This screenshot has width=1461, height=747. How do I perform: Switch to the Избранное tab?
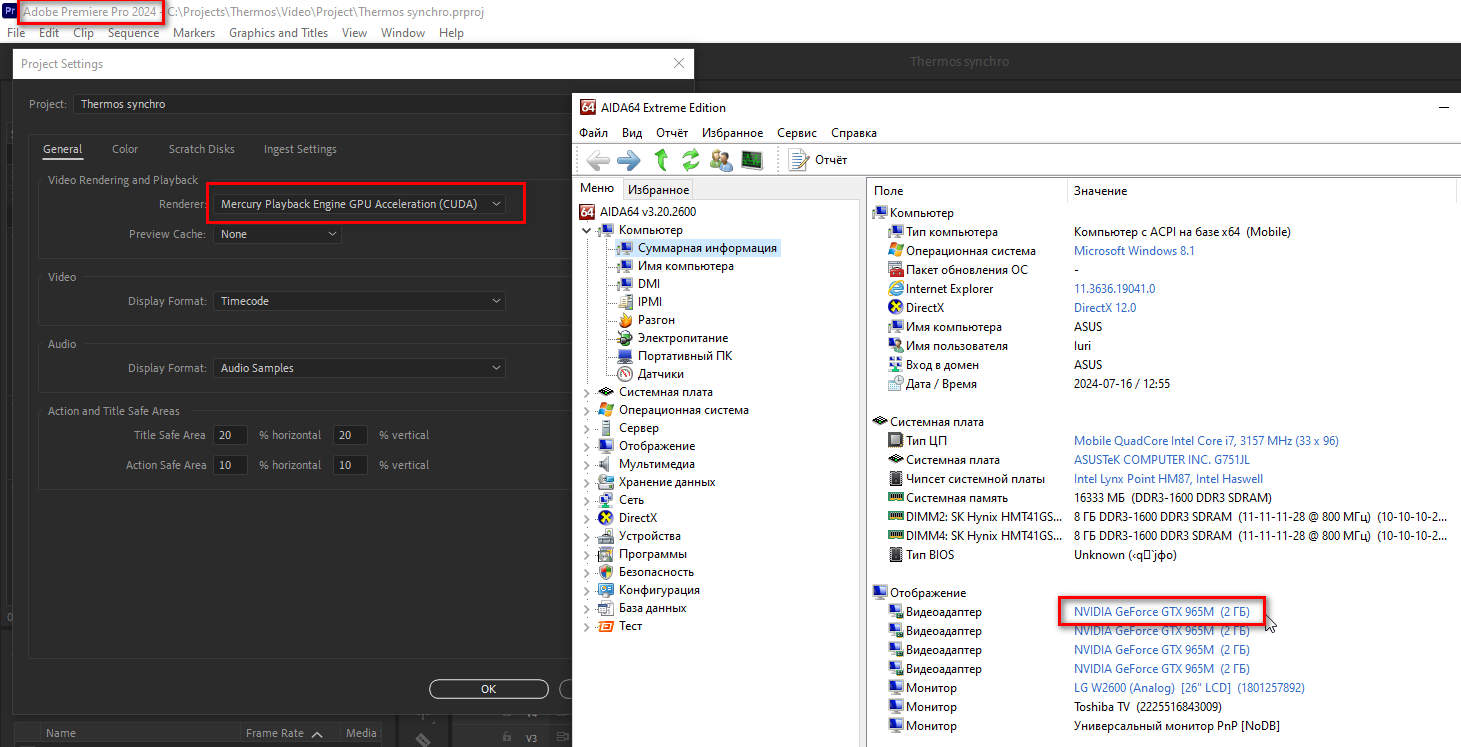tap(658, 189)
